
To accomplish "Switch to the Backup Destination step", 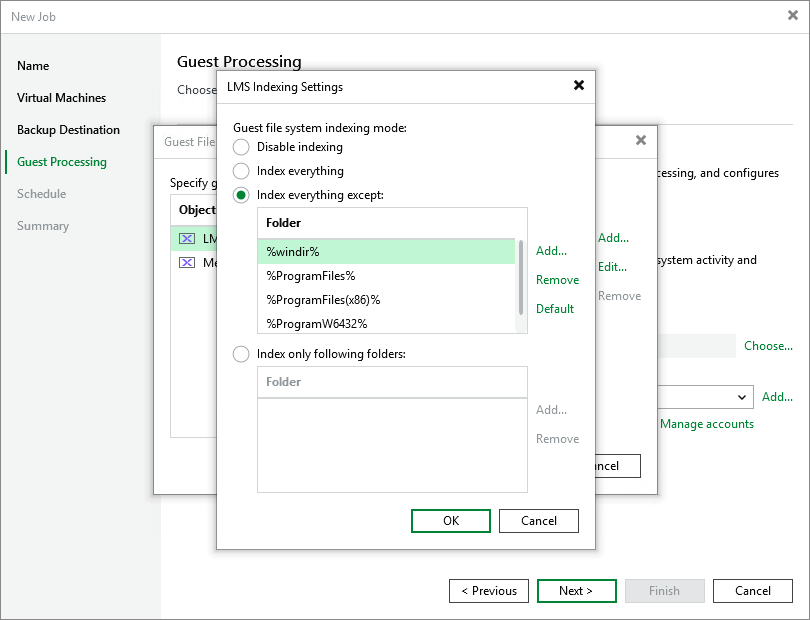I will [x=69, y=130].
